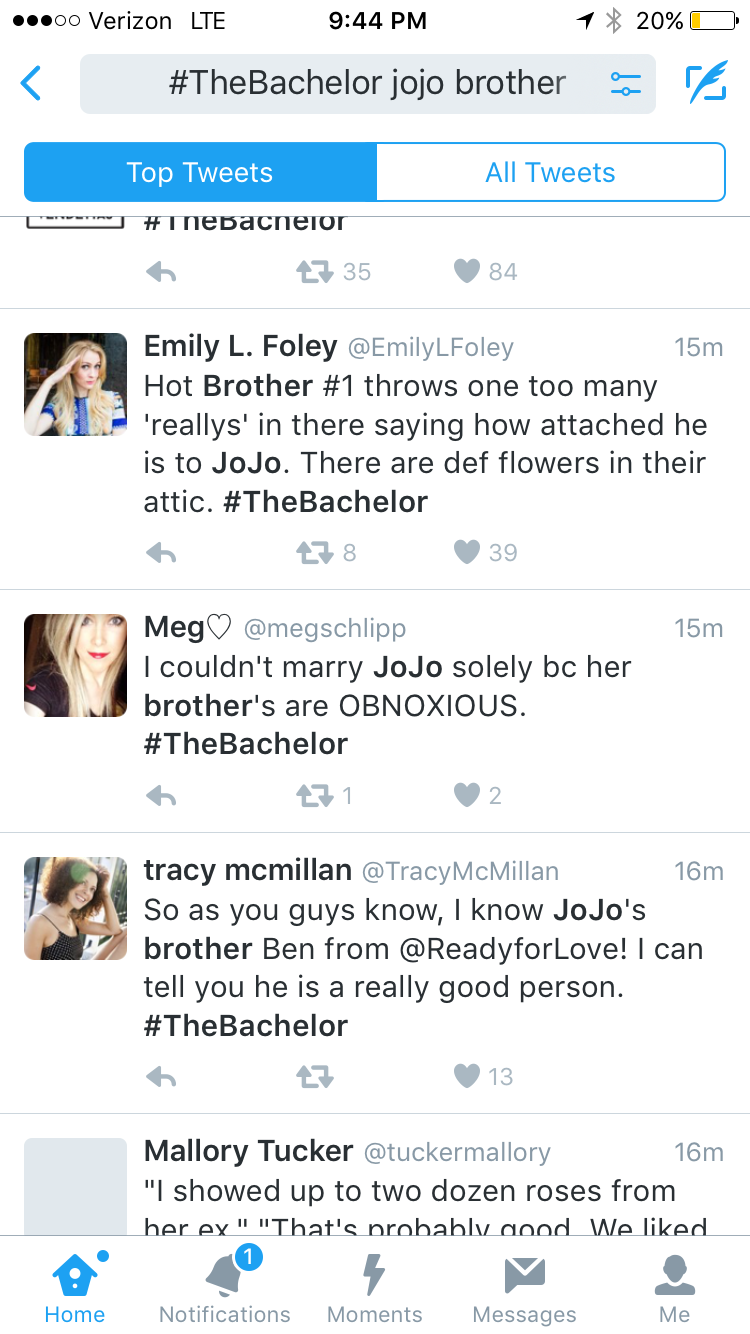The image size is (750, 1334).
Task: Switch to All Tweets view
Action: click(550, 173)
